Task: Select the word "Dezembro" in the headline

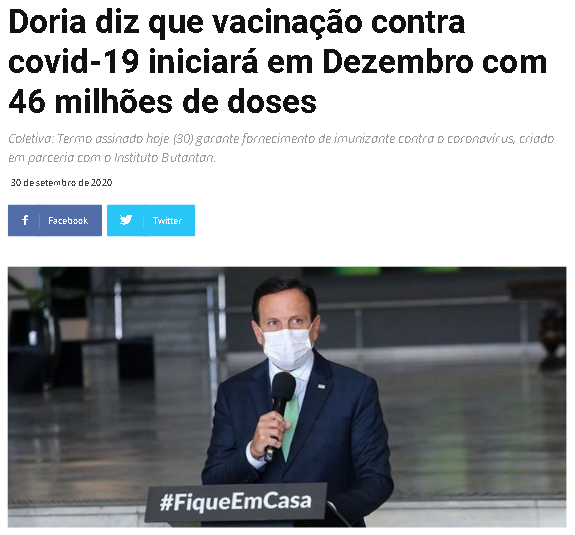Action: 399,62
